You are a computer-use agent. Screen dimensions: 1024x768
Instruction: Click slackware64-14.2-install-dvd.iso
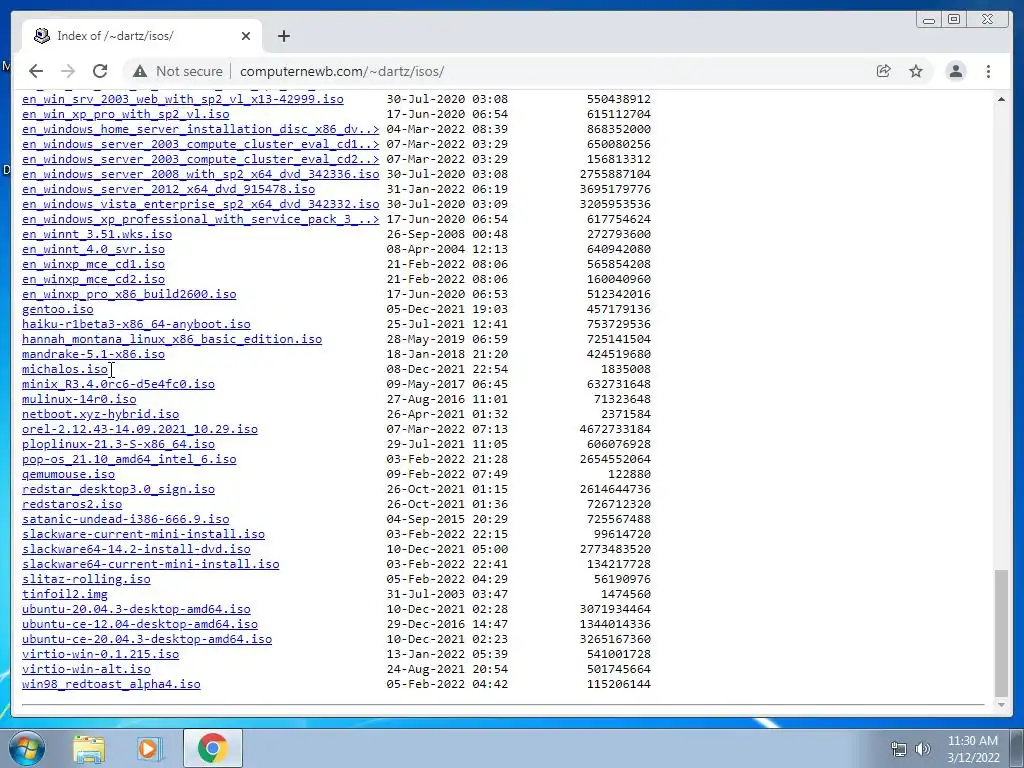click(x=136, y=549)
